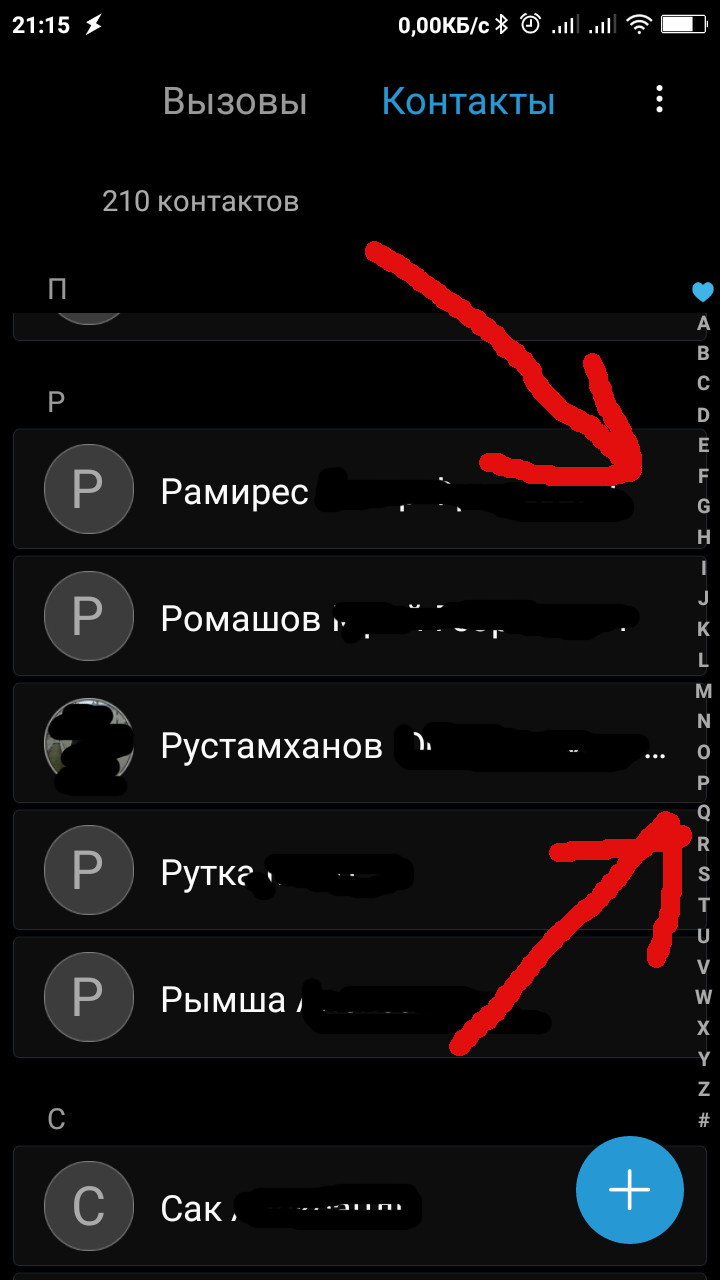Tap the avatar icon of Рамирес contact
Viewport: 720px width, 1280px height.
click(88, 489)
